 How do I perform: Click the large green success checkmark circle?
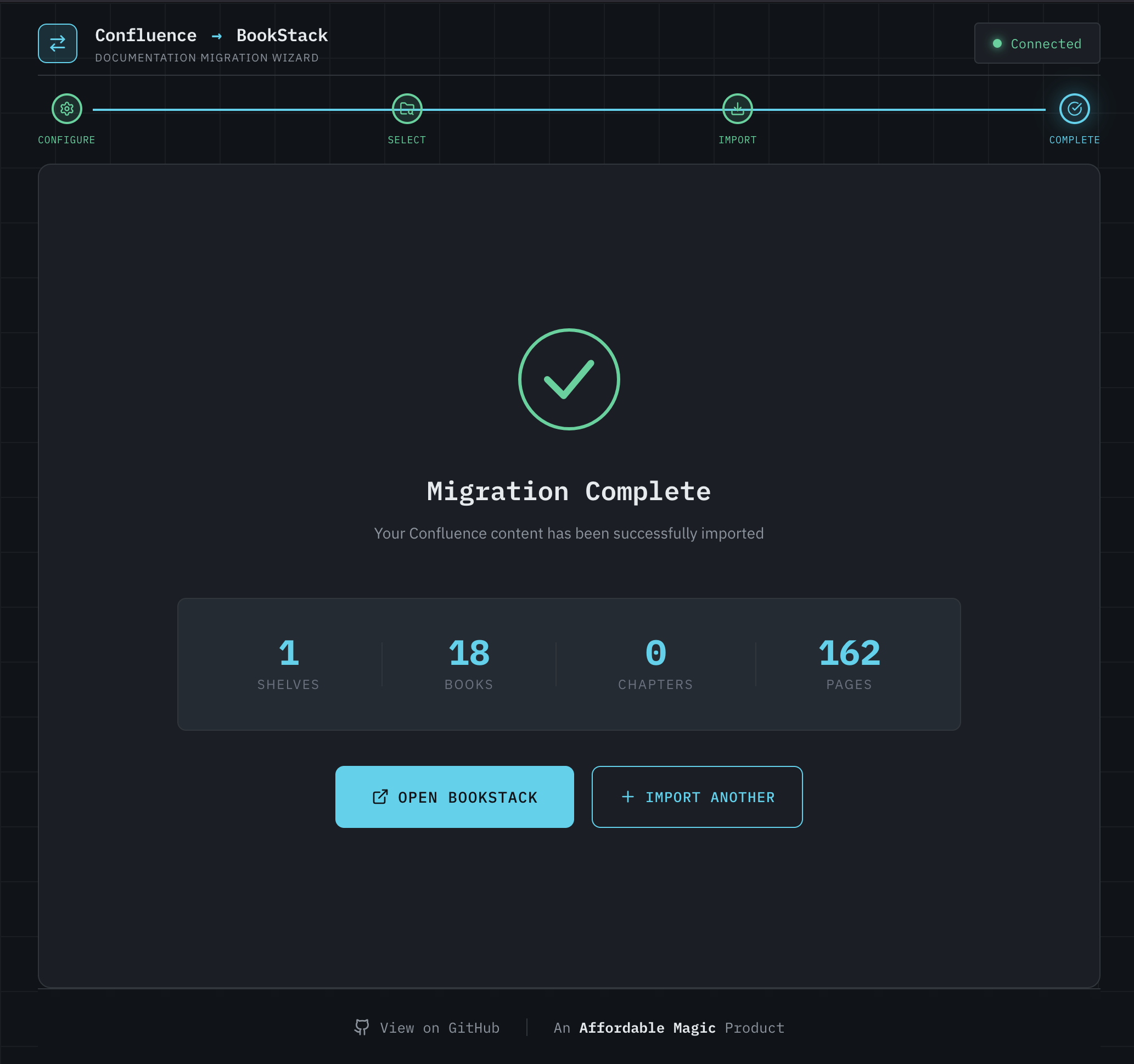coord(568,379)
